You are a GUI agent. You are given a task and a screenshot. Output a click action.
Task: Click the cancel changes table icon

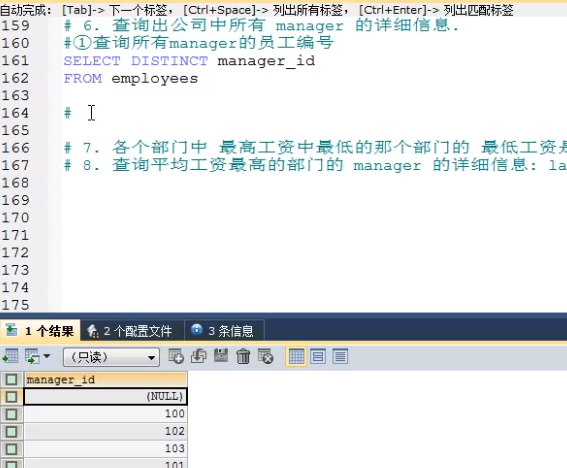point(266,356)
